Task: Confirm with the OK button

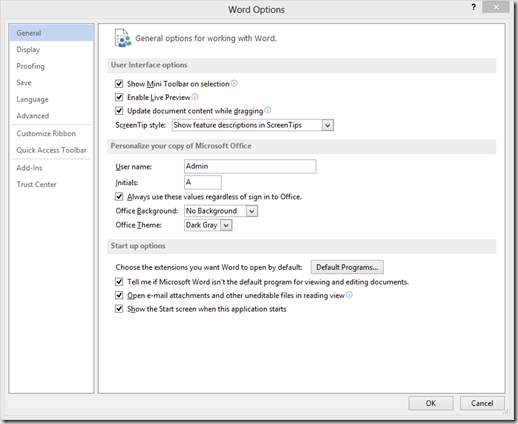Action: point(431,403)
